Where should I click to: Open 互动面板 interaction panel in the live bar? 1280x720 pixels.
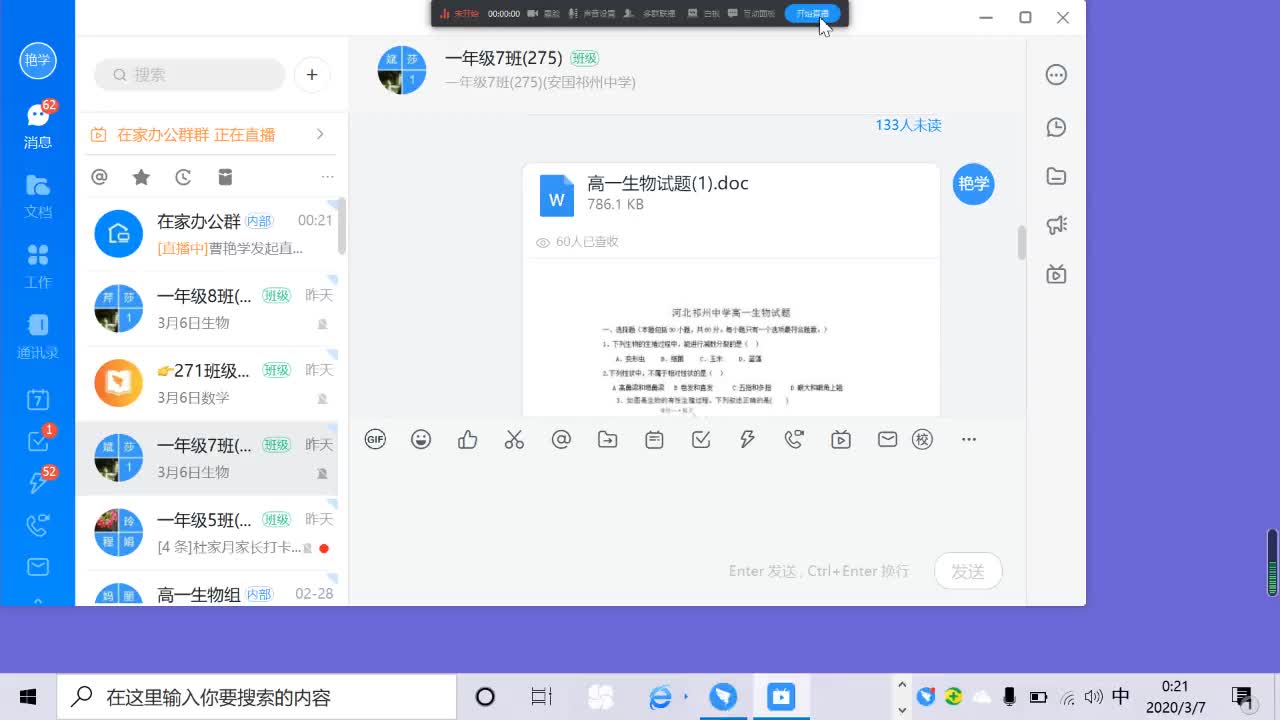tap(752, 14)
